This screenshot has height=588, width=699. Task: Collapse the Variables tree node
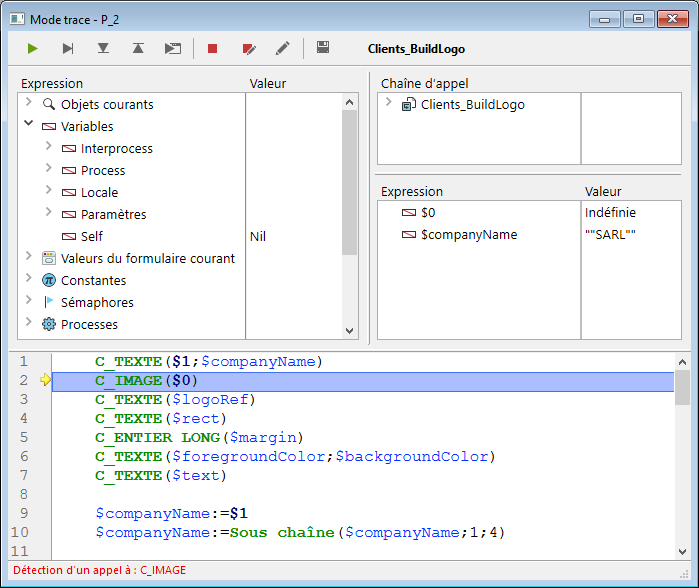pyautogui.click(x=28, y=125)
